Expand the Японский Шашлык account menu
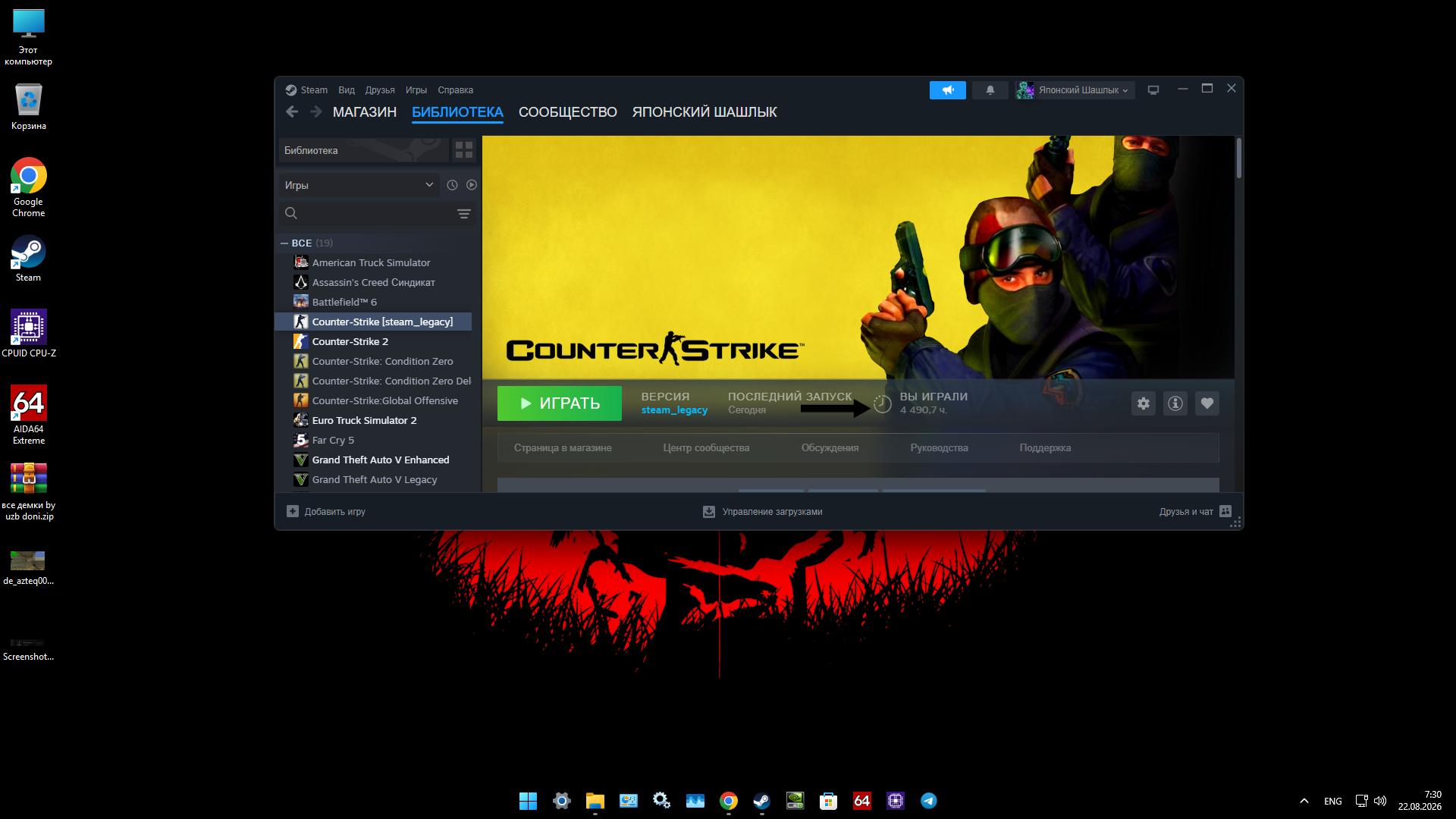Screen dimensions: 1456x819 click(1075, 90)
